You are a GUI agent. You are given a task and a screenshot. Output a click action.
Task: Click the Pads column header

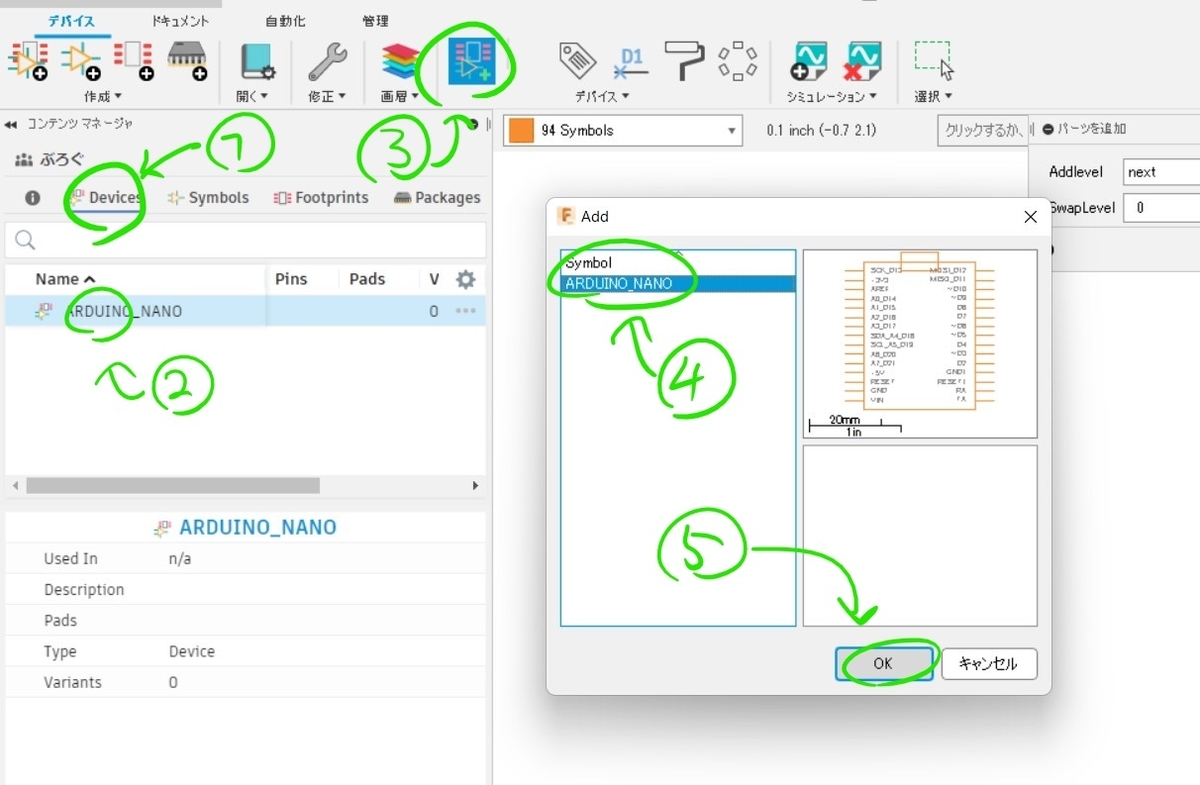[367, 279]
